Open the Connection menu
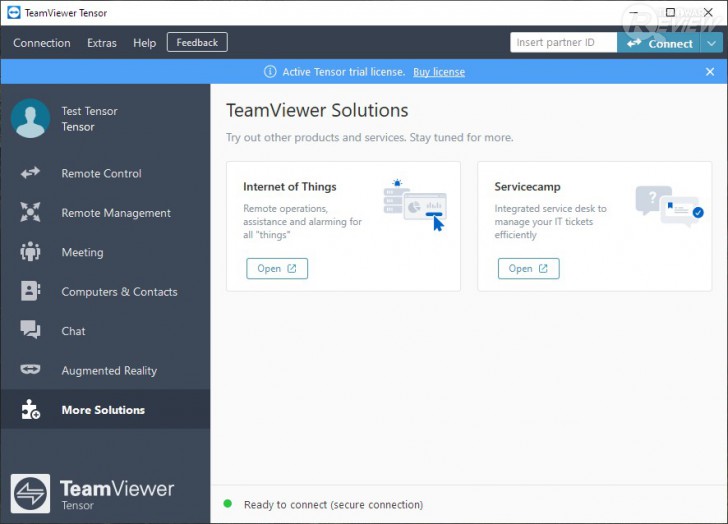728x524 pixels. pos(42,43)
